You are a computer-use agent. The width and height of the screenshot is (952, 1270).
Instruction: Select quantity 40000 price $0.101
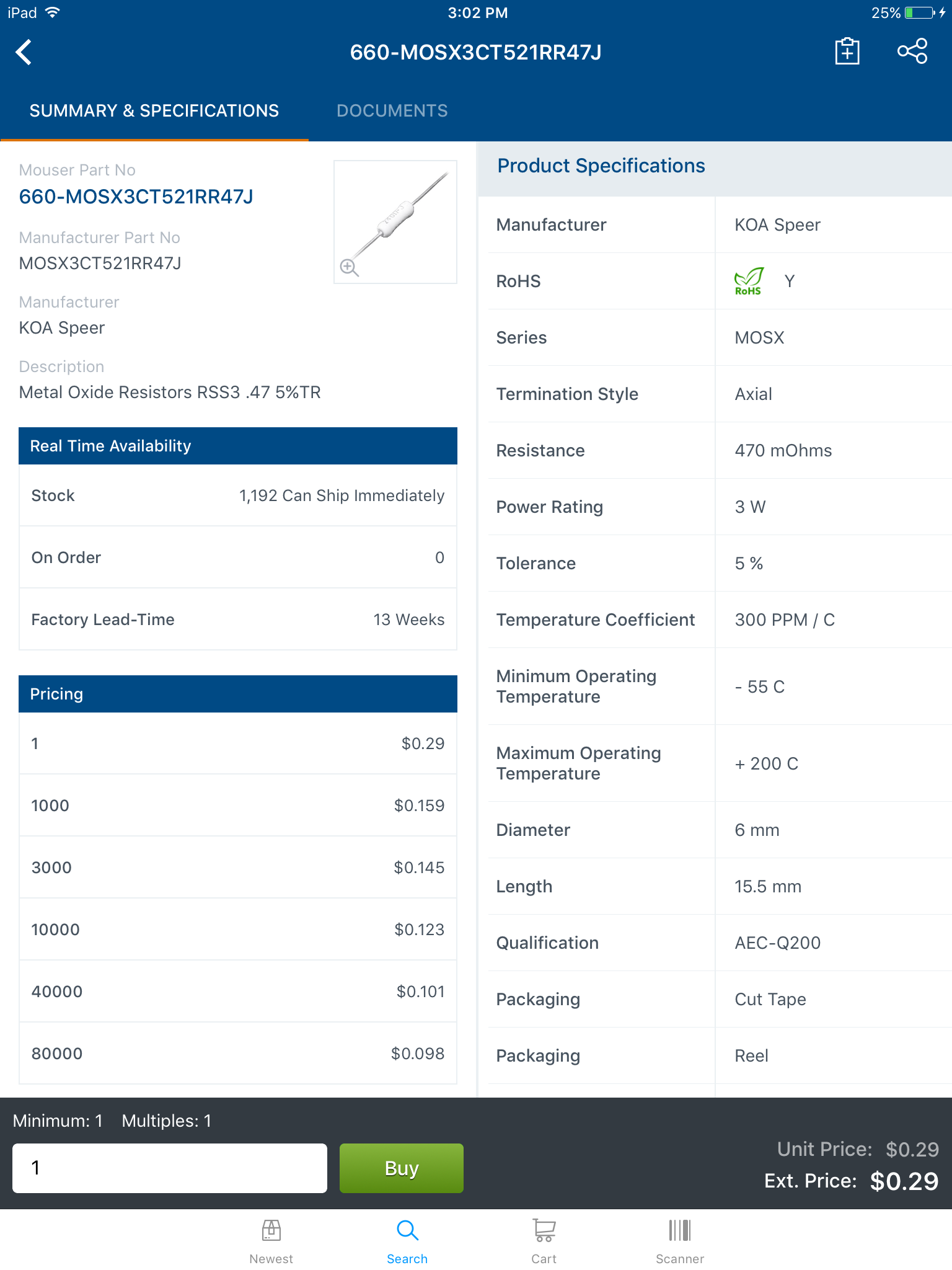[x=238, y=992]
